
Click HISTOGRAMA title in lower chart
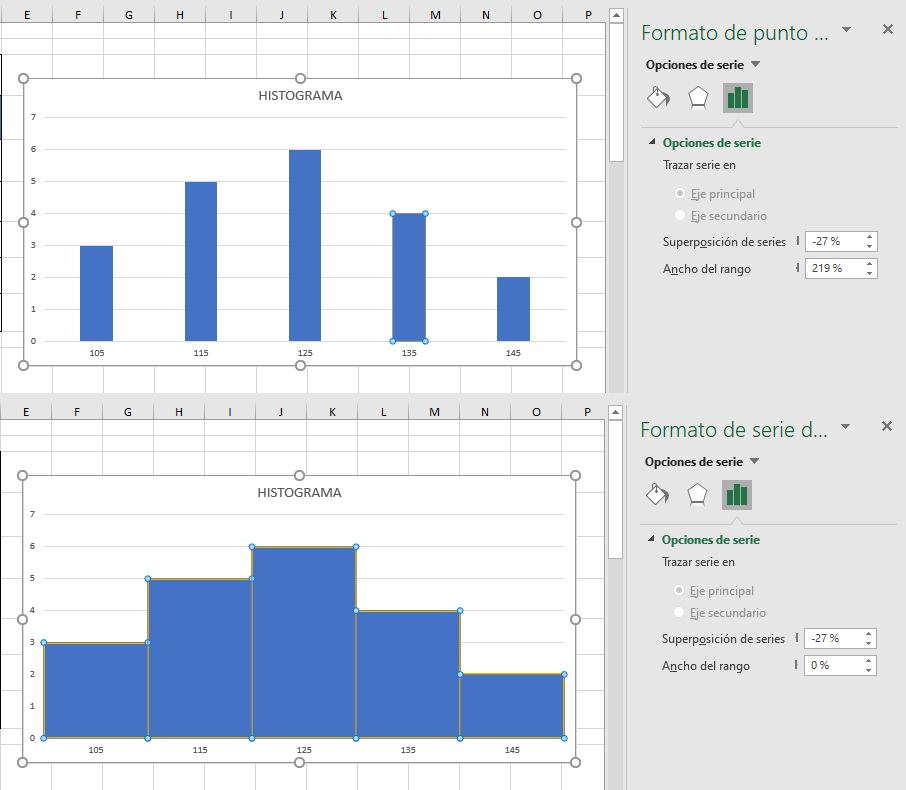pyautogui.click(x=299, y=492)
